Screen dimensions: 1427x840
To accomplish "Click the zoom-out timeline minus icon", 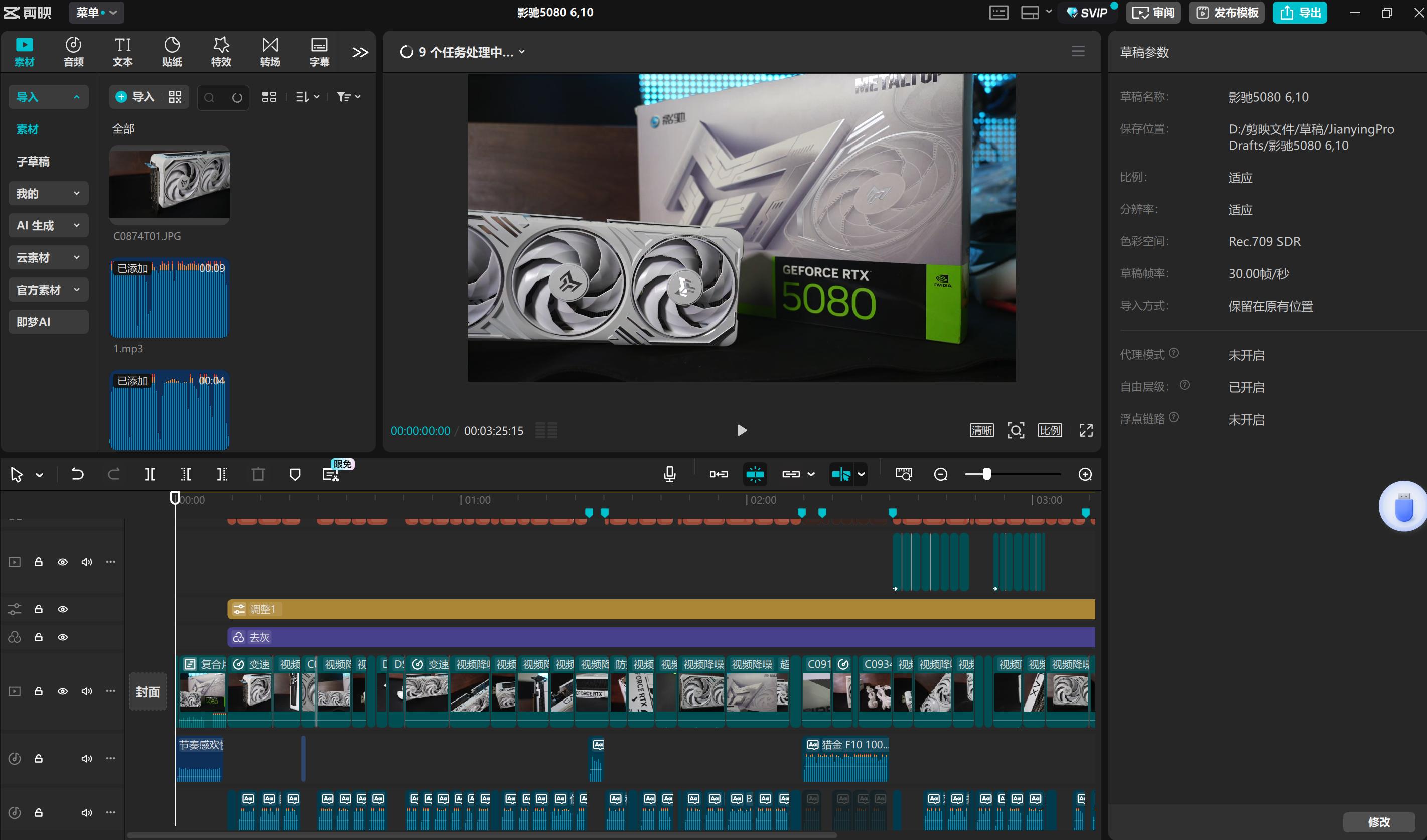I will point(941,474).
